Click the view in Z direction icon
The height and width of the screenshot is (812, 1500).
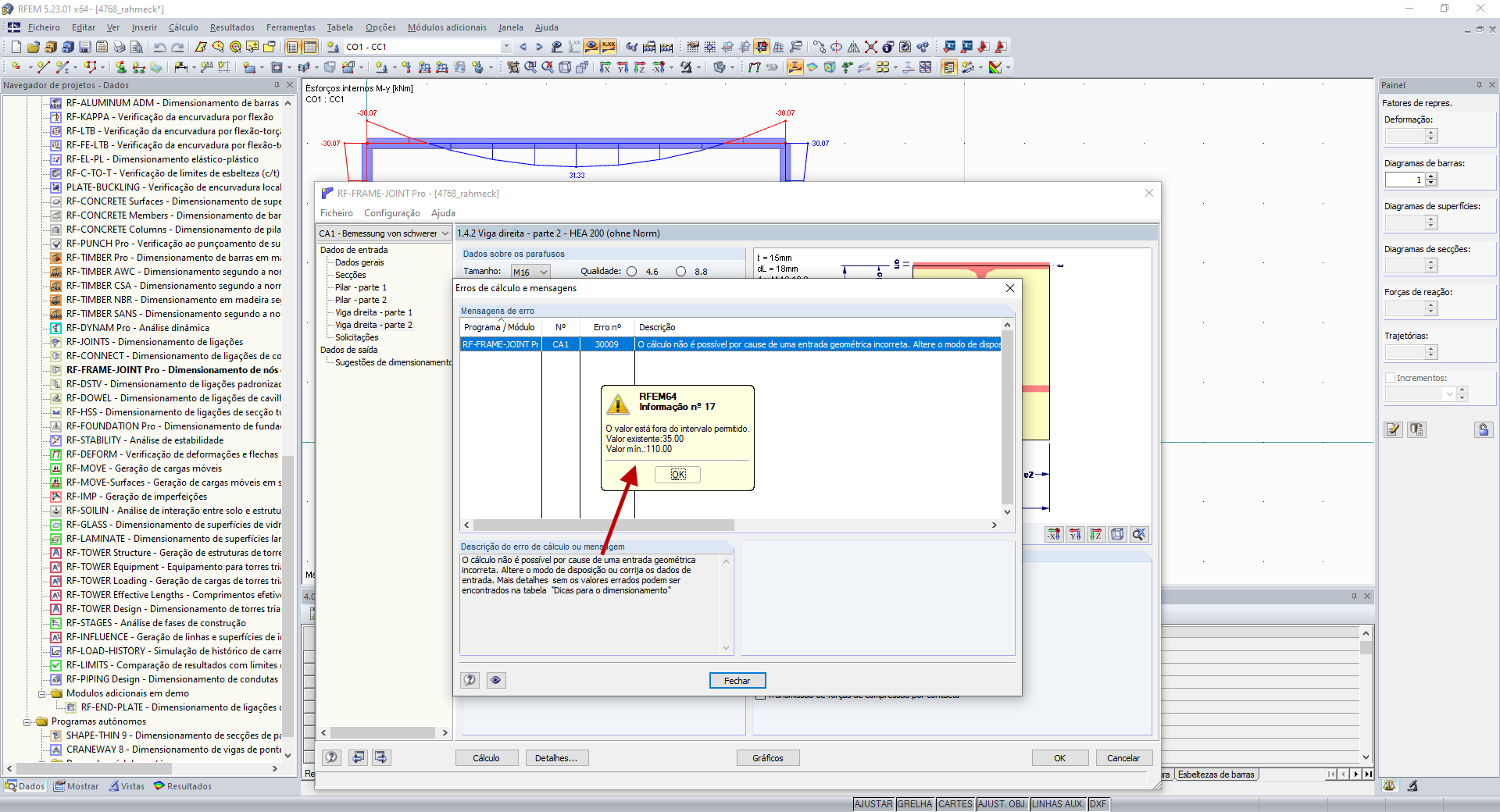tap(640, 67)
